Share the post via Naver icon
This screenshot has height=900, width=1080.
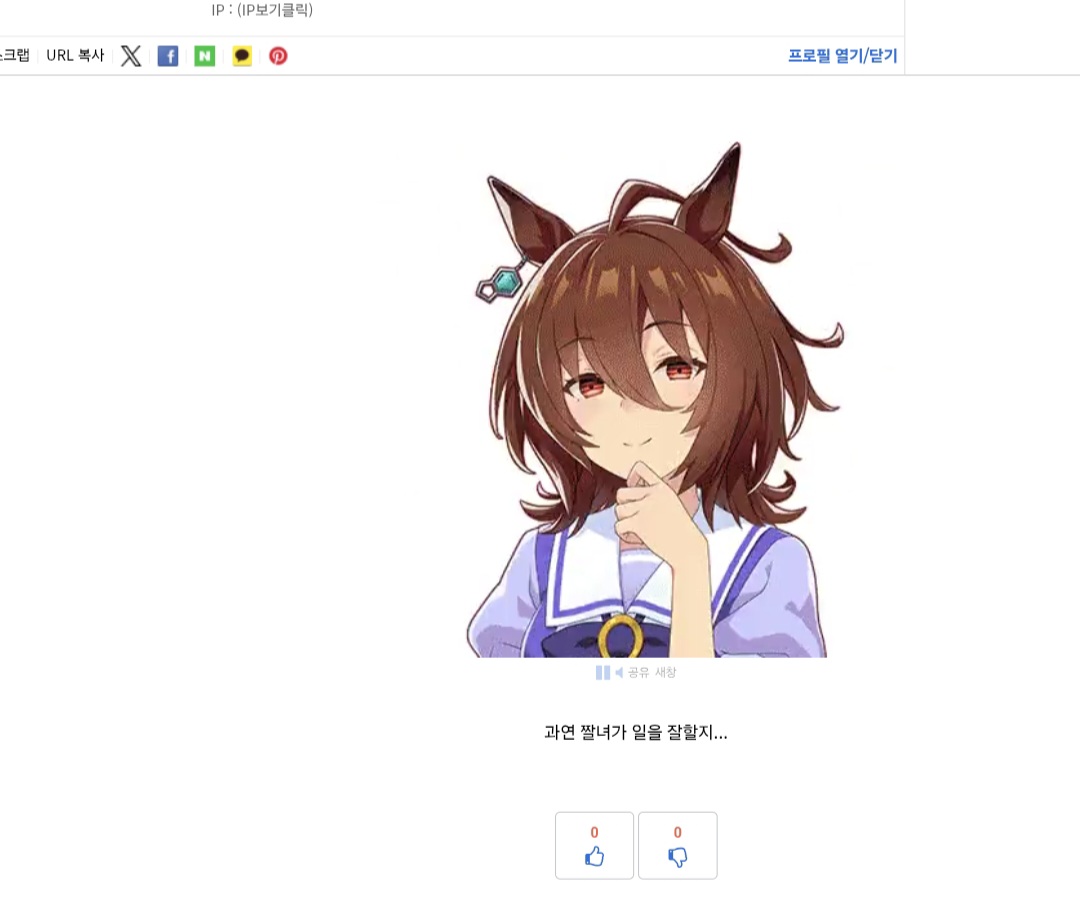click(x=205, y=56)
